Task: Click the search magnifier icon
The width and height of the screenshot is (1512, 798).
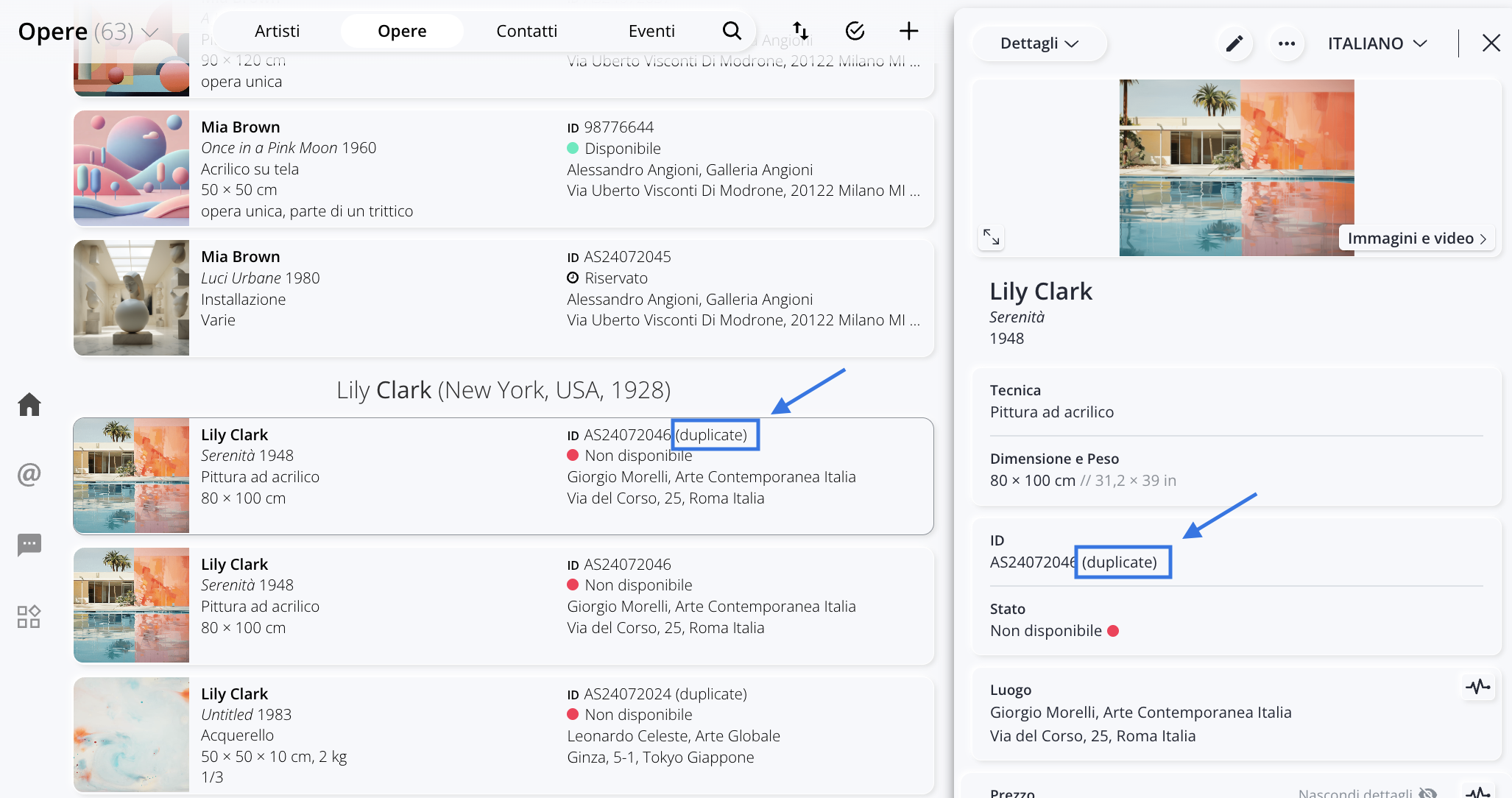Action: click(731, 31)
